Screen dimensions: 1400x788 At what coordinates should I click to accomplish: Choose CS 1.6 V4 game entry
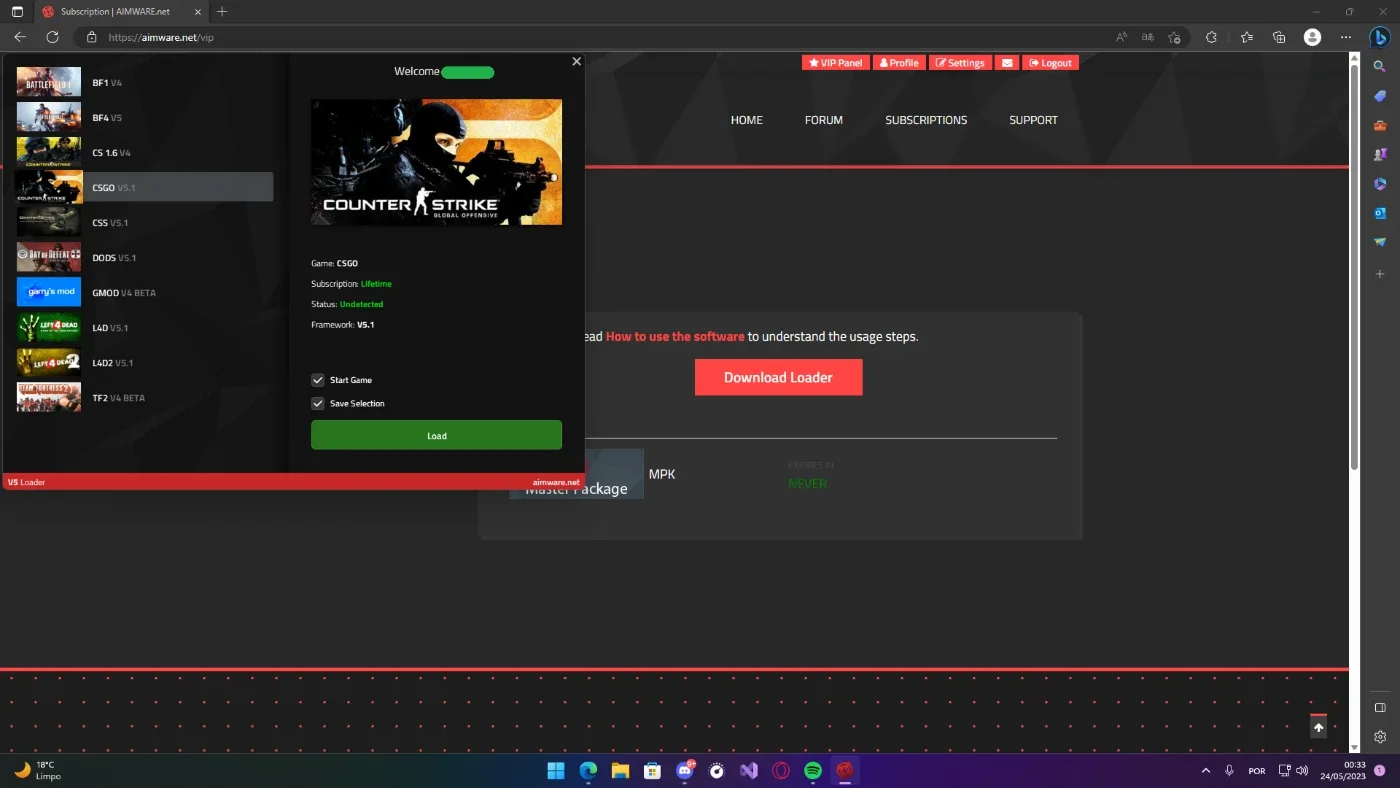[x=144, y=153]
